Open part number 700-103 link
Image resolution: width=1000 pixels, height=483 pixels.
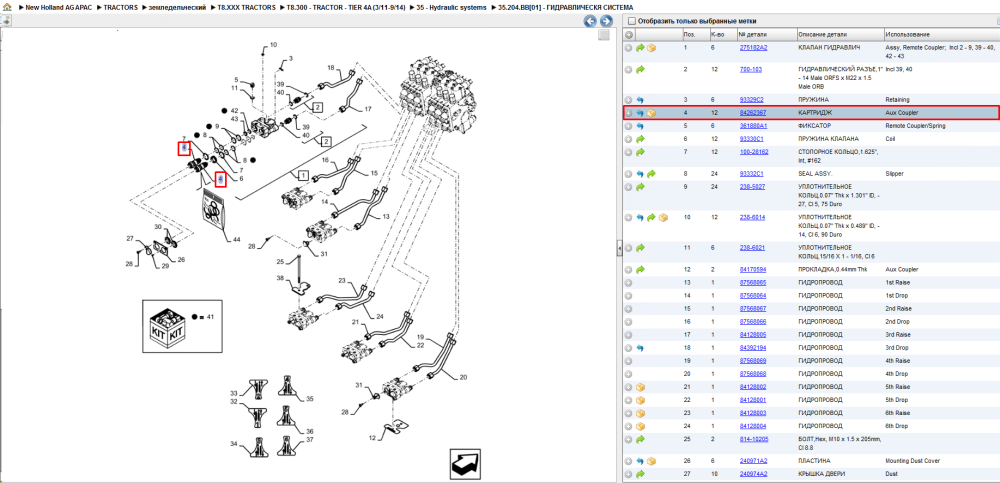click(x=751, y=69)
